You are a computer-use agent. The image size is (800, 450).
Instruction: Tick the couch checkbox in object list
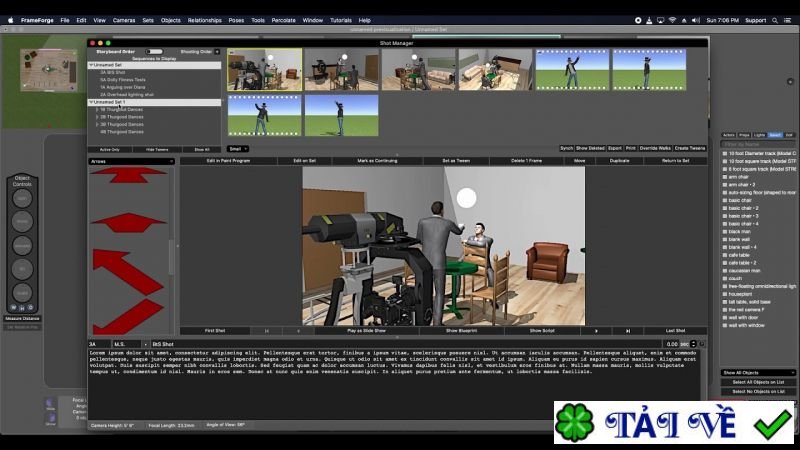click(x=724, y=279)
